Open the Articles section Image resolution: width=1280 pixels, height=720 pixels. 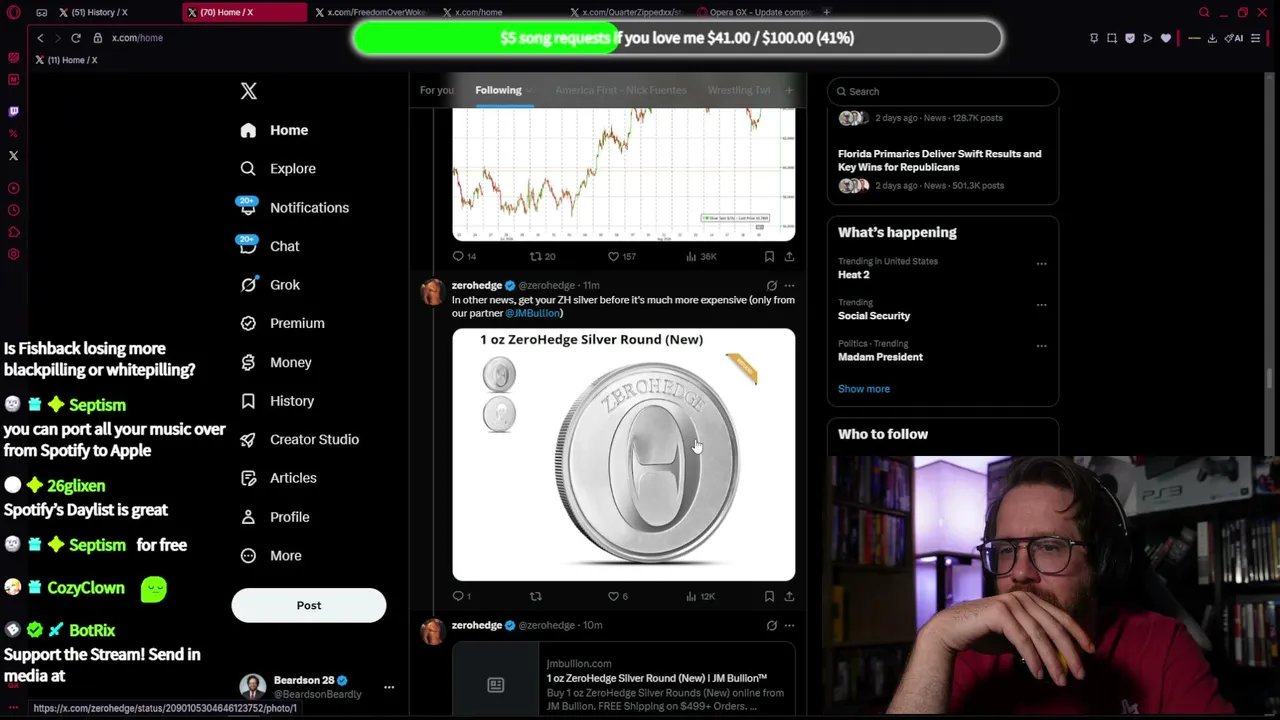tap(278, 478)
